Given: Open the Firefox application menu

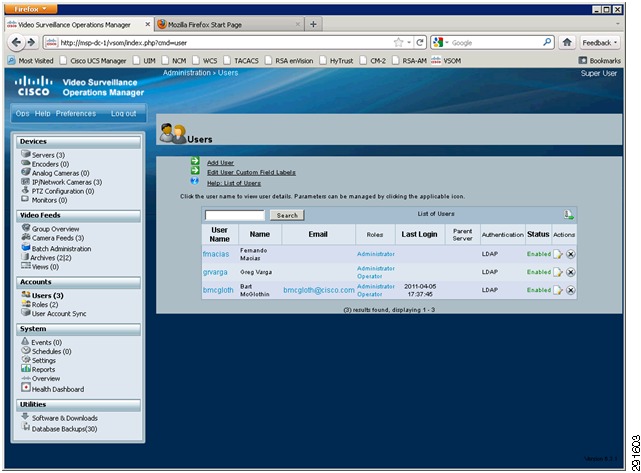Looking at the screenshot, I should tap(31, 9).
